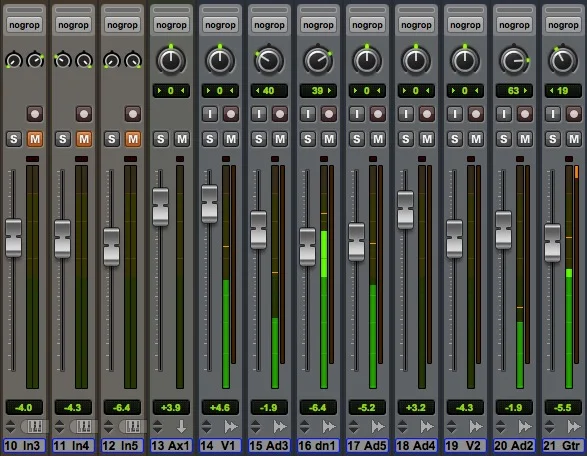Open automation mode selector on 10 In3
587x456 pixels.
[x=10, y=426]
